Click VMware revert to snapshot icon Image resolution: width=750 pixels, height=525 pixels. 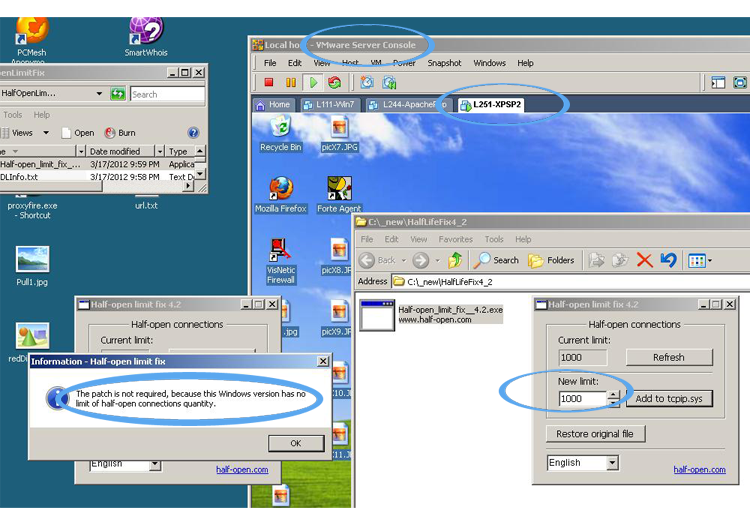coord(389,82)
